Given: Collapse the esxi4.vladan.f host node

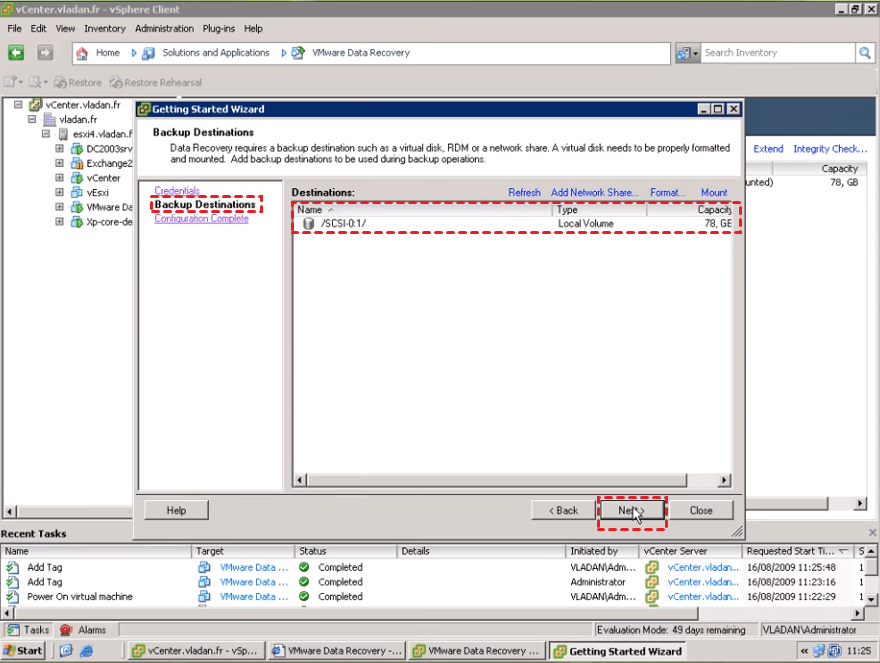Looking at the screenshot, I should 46,134.
